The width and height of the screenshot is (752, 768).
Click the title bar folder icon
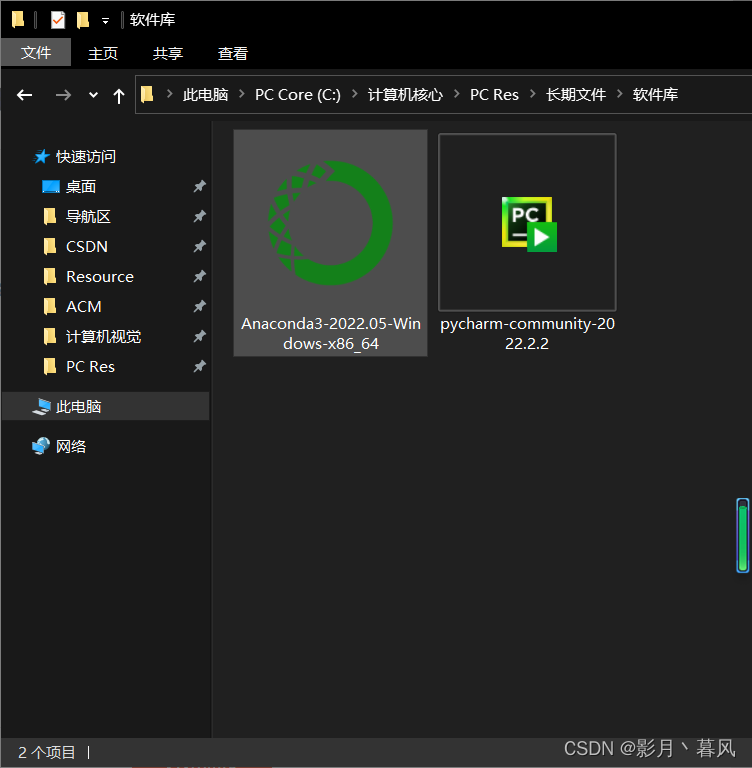[18, 20]
